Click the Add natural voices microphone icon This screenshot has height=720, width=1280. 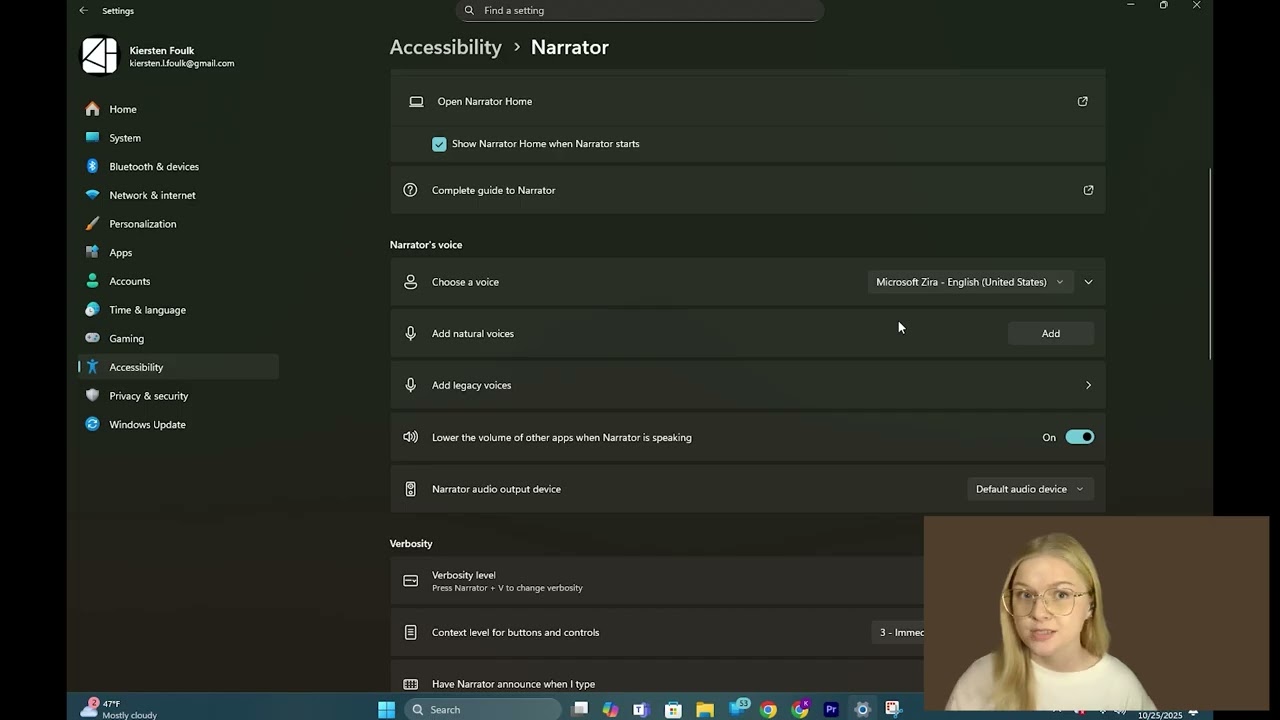410,333
